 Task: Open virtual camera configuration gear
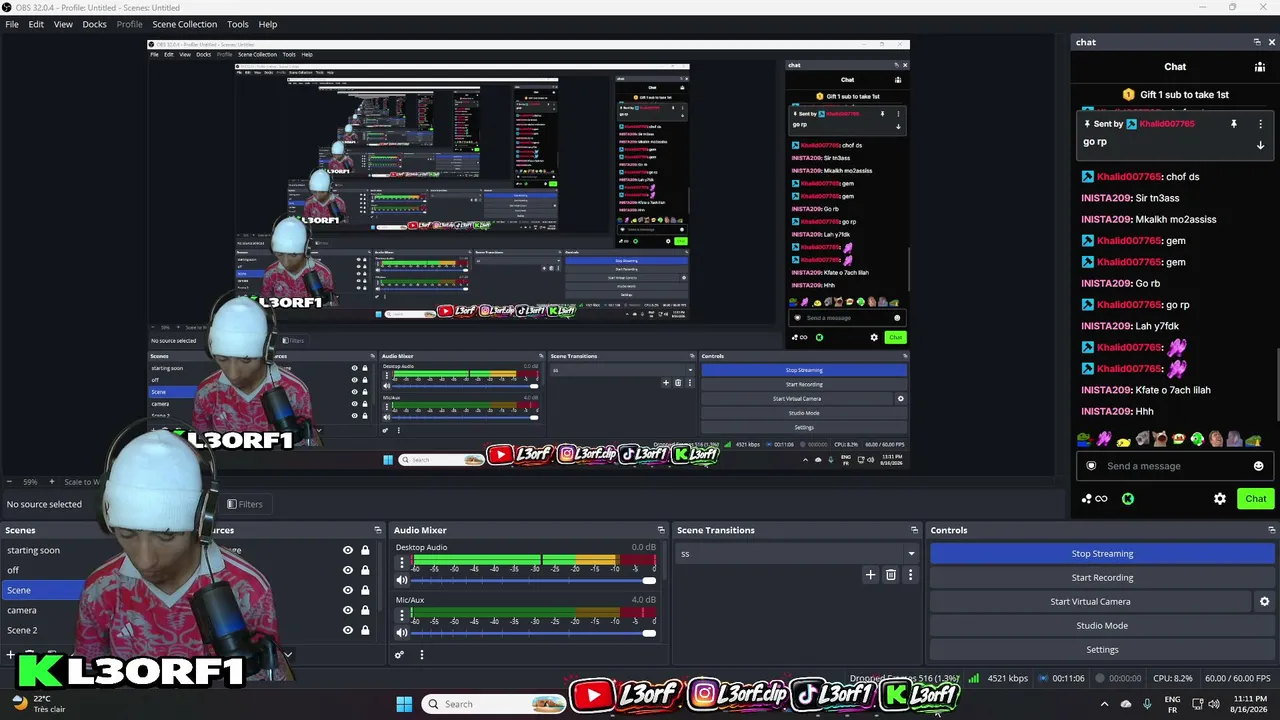click(1264, 602)
